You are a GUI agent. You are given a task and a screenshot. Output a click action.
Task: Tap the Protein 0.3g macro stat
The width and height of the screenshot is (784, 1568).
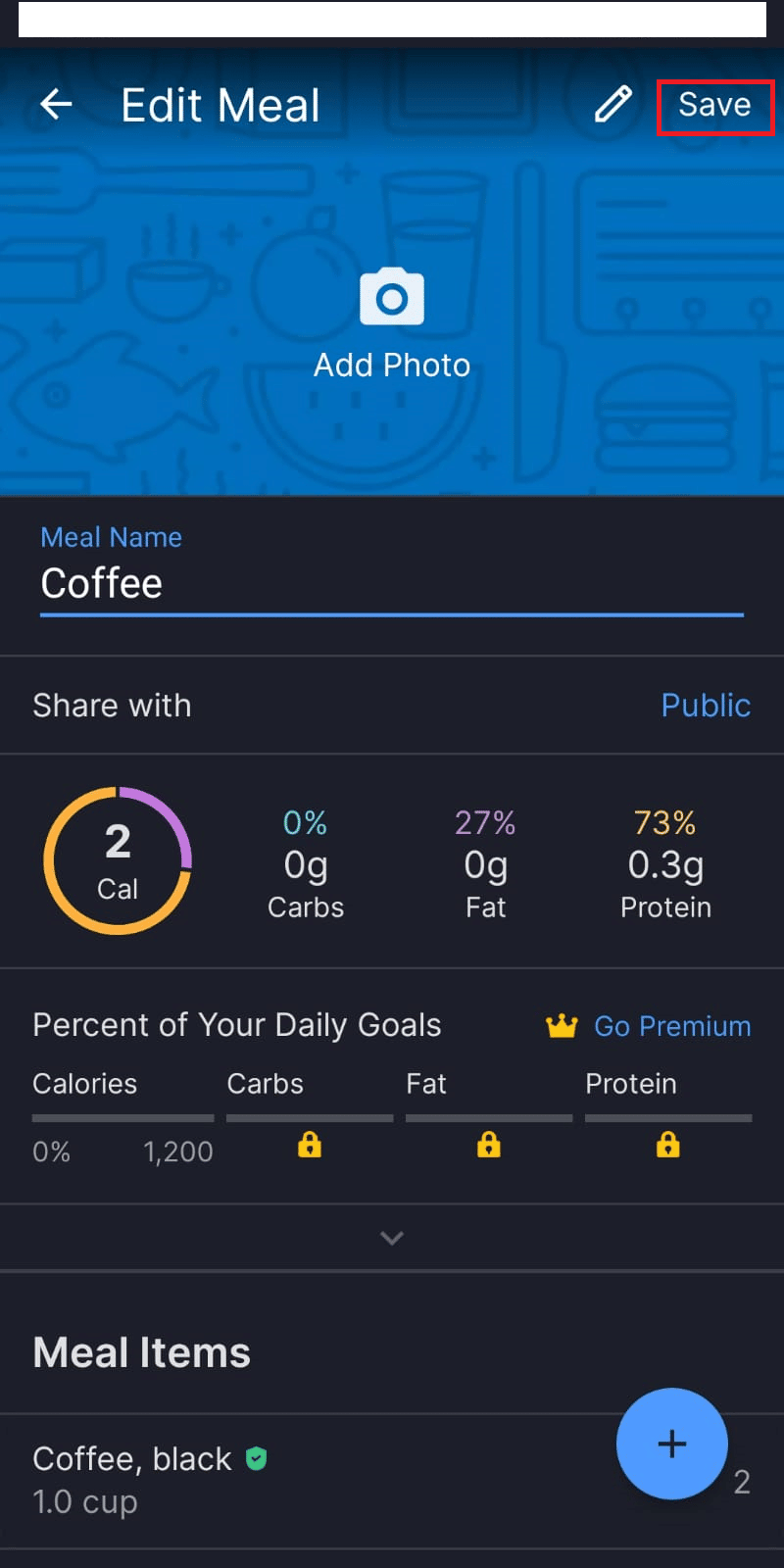click(665, 864)
